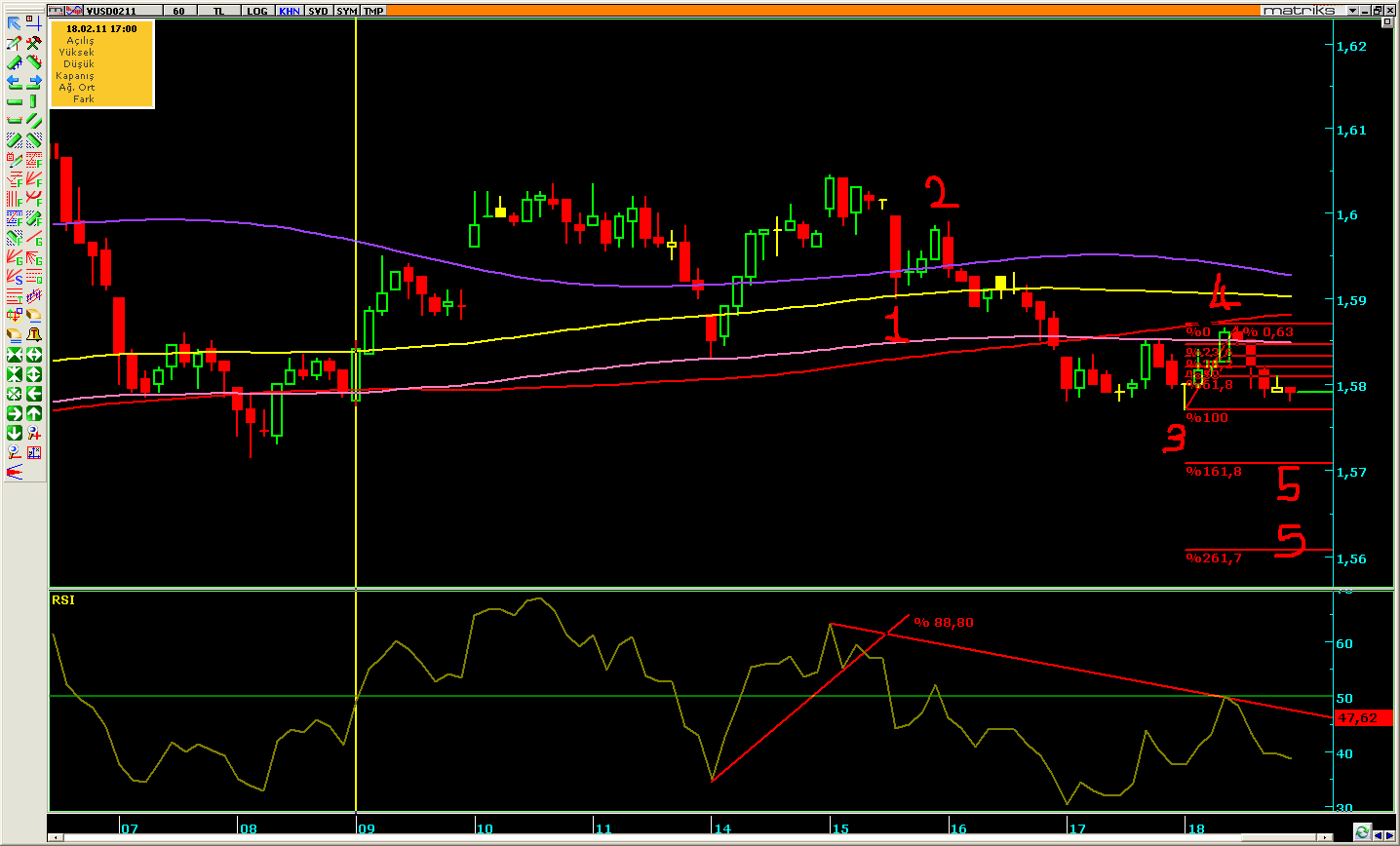Click the TMP button
This screenshot has height=846, width=1400.
(373, 11)
